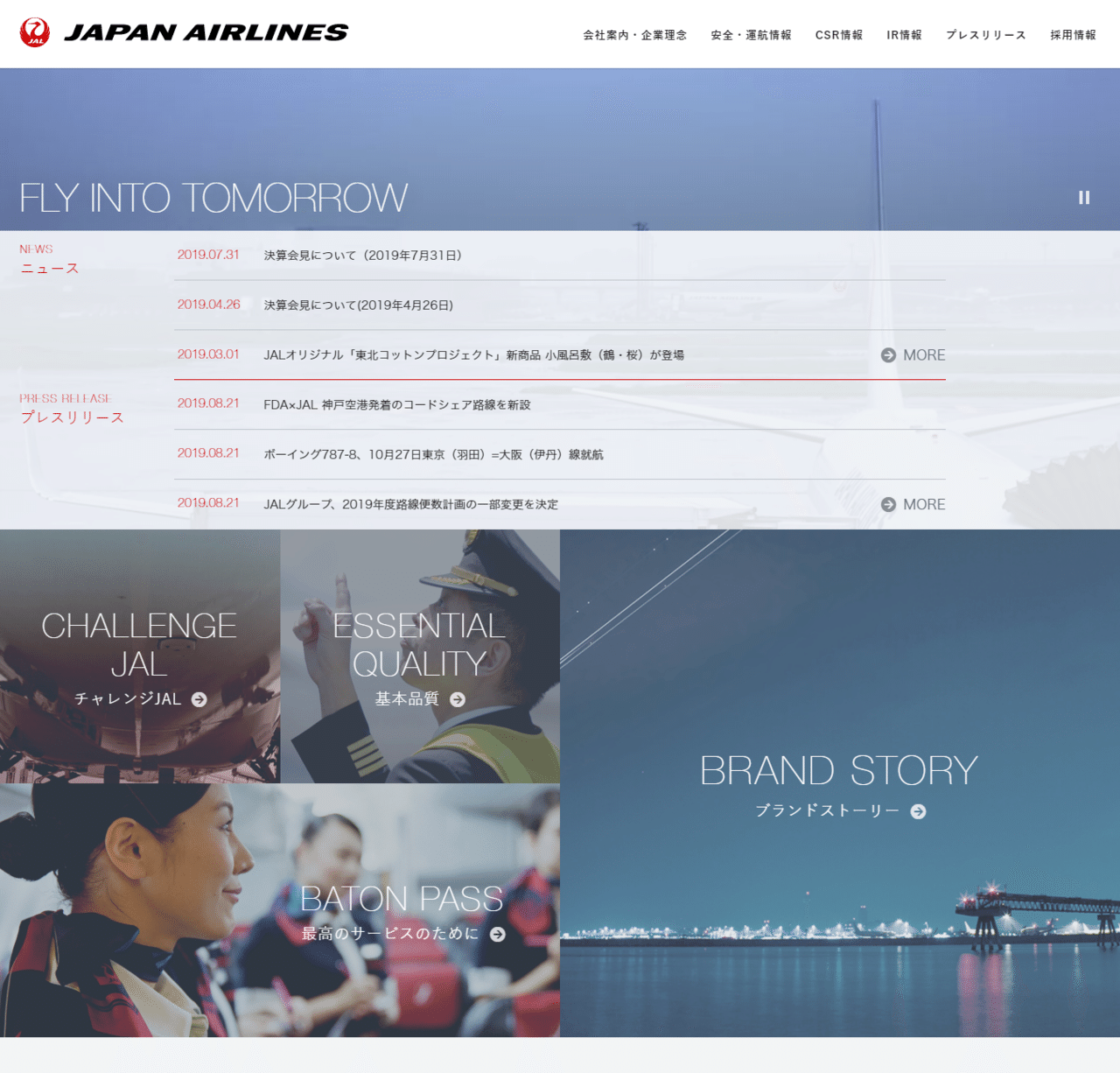This screenshot has height=1073, width=1120.
Task: Click 基本品質 caption text
Action: (x=407, y=699)
